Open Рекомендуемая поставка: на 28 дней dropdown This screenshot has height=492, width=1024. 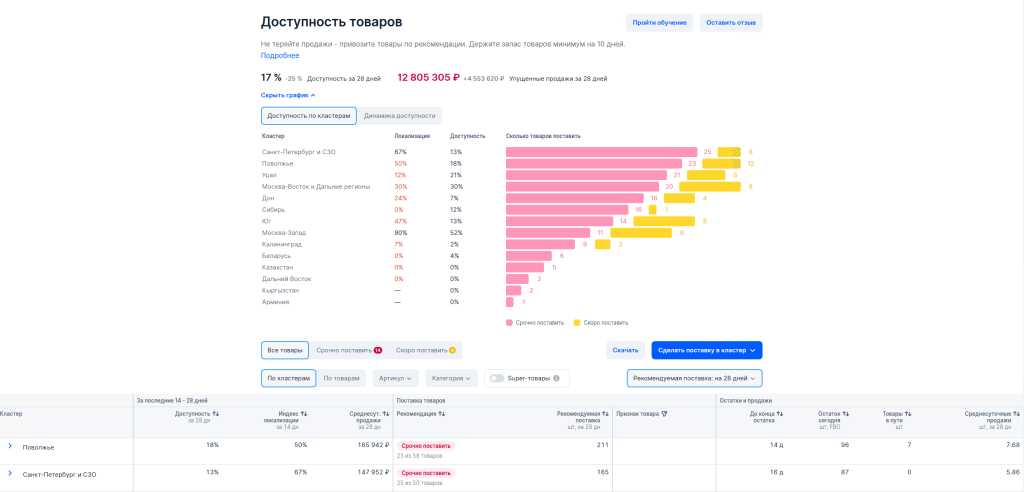coord(694,378)
